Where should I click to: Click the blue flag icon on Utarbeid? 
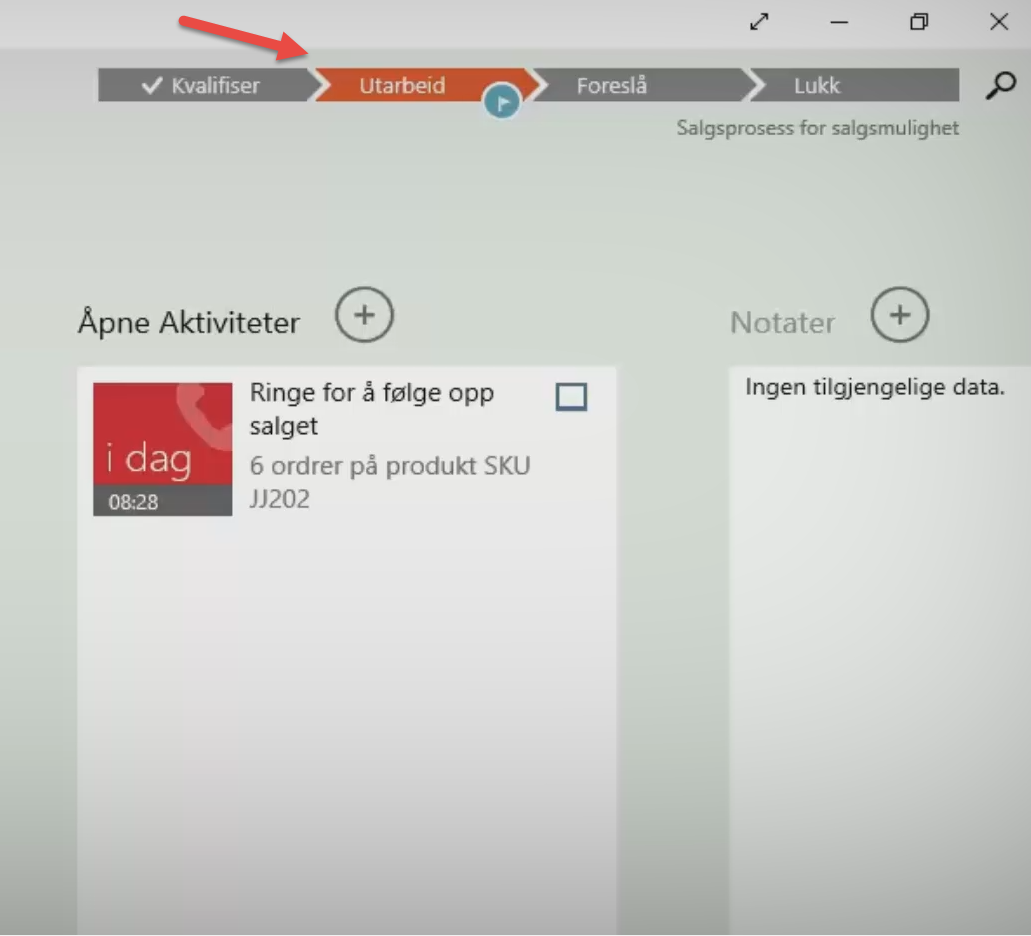coord(502,101)
